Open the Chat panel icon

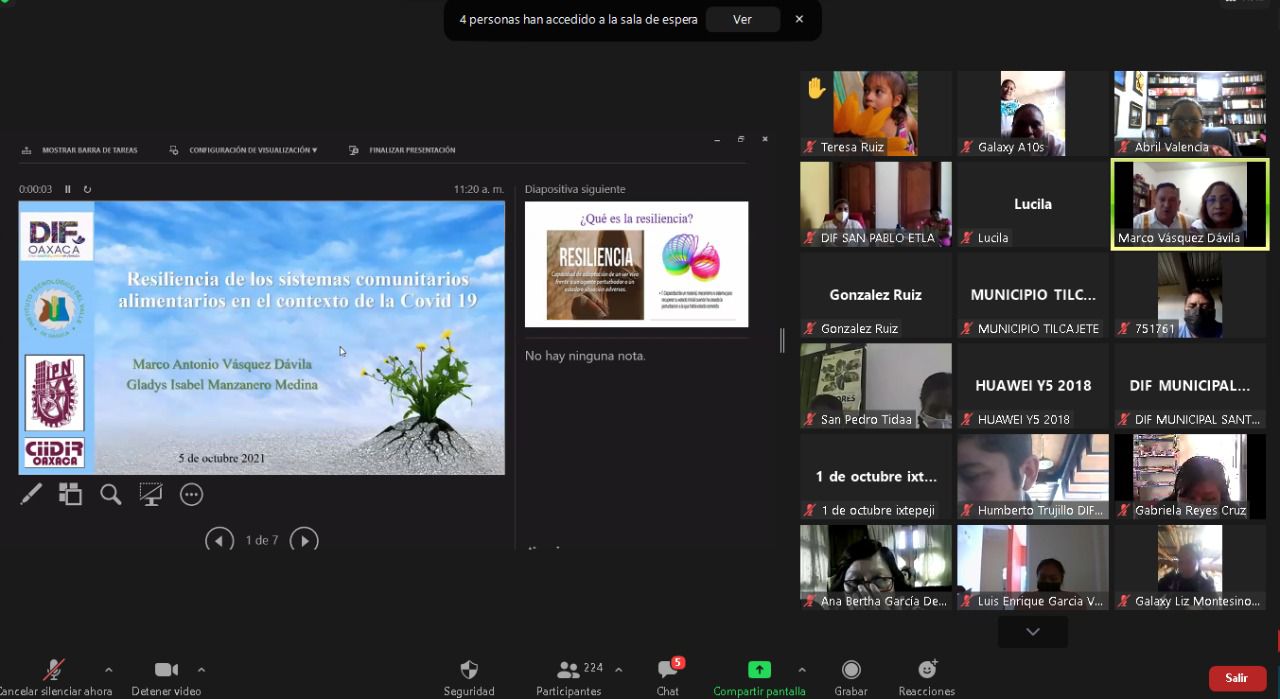click(667, 670)
